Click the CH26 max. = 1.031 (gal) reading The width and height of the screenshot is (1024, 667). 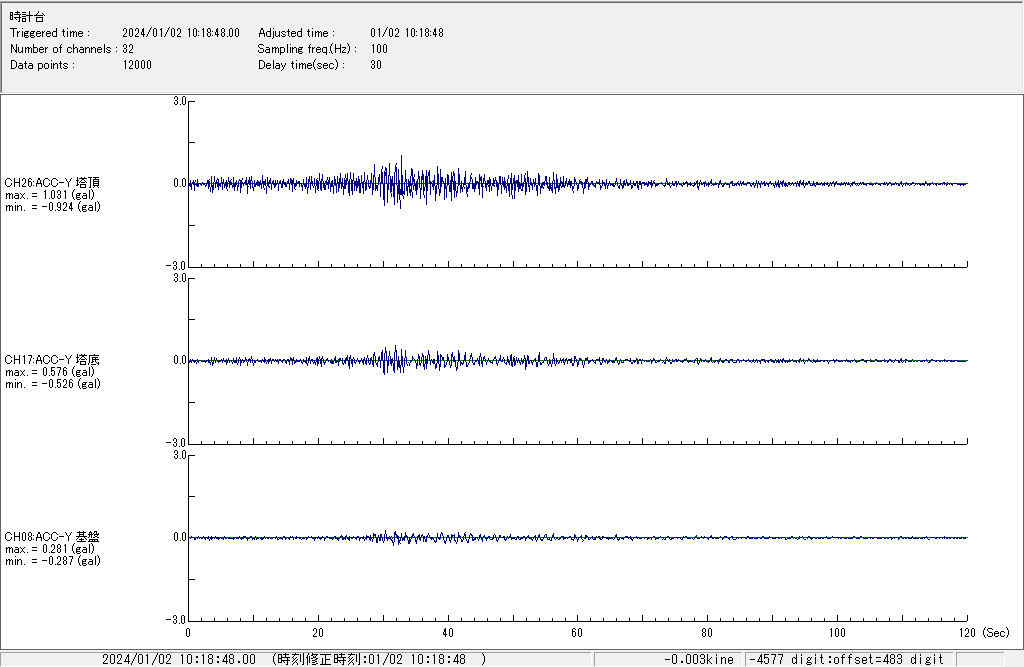50,195
